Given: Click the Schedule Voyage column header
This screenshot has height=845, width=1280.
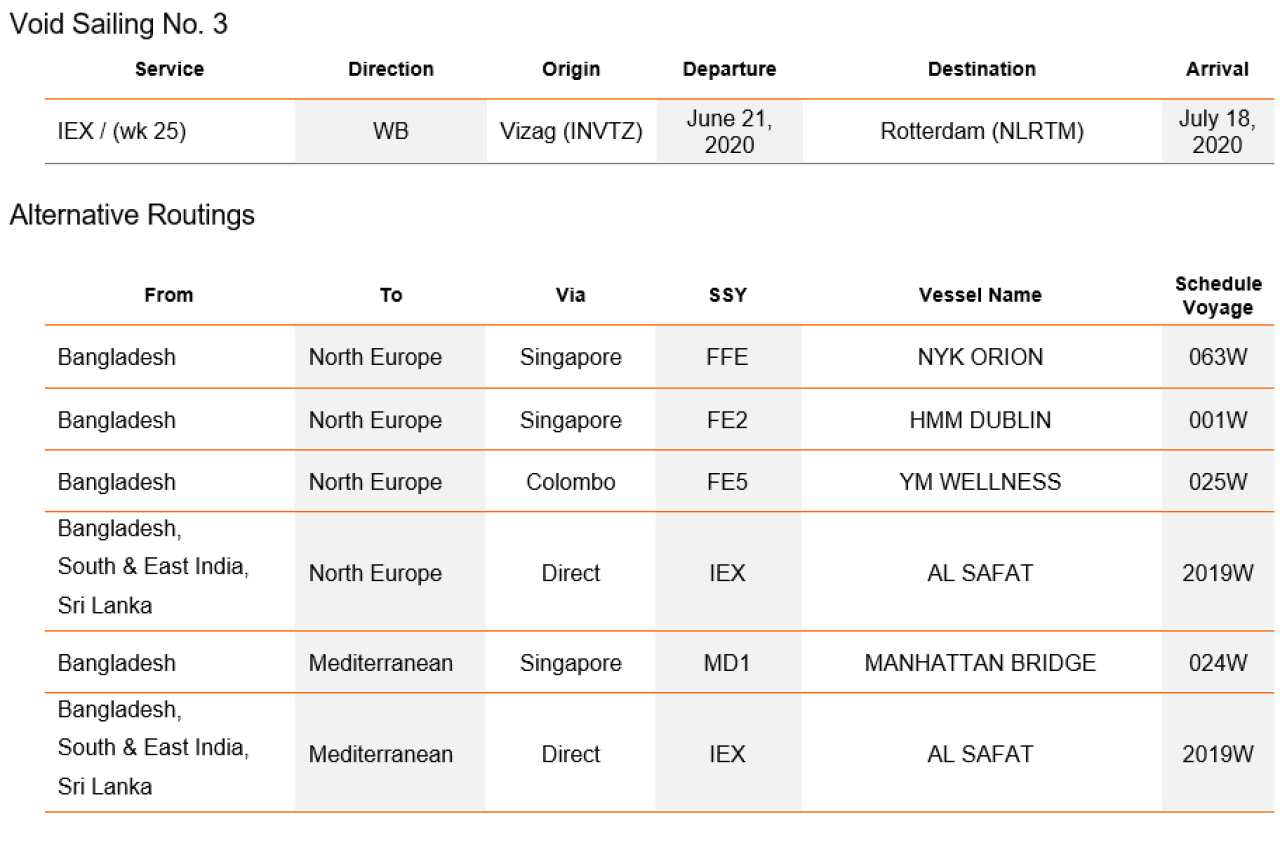Looking at the screenshot, I should (x=1218, y=296).
